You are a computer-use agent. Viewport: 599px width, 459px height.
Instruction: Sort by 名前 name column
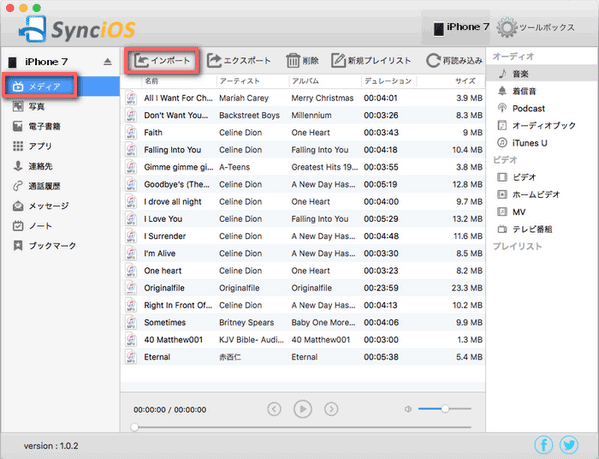[x=152, y=81]
